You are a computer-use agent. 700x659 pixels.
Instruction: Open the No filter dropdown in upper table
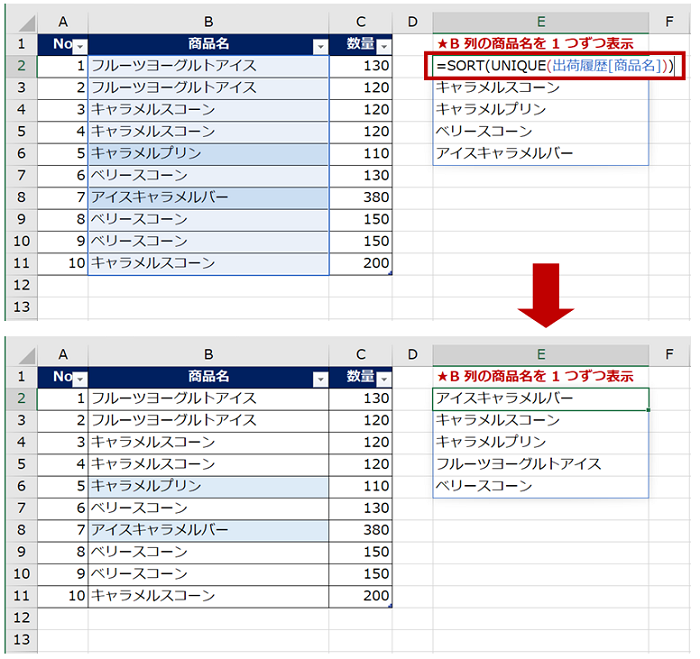pos(81,45)
